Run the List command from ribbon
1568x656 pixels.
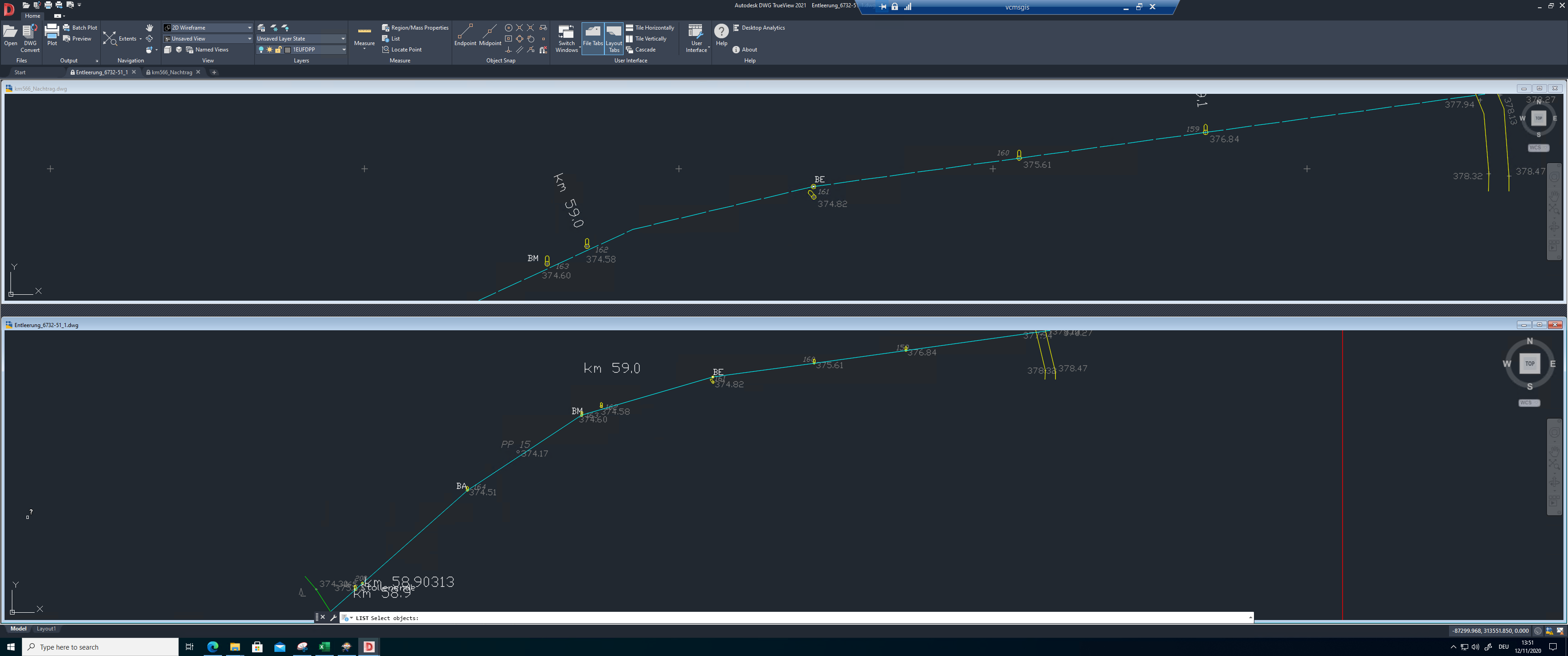pyautogui.click(x=391, y=38)
